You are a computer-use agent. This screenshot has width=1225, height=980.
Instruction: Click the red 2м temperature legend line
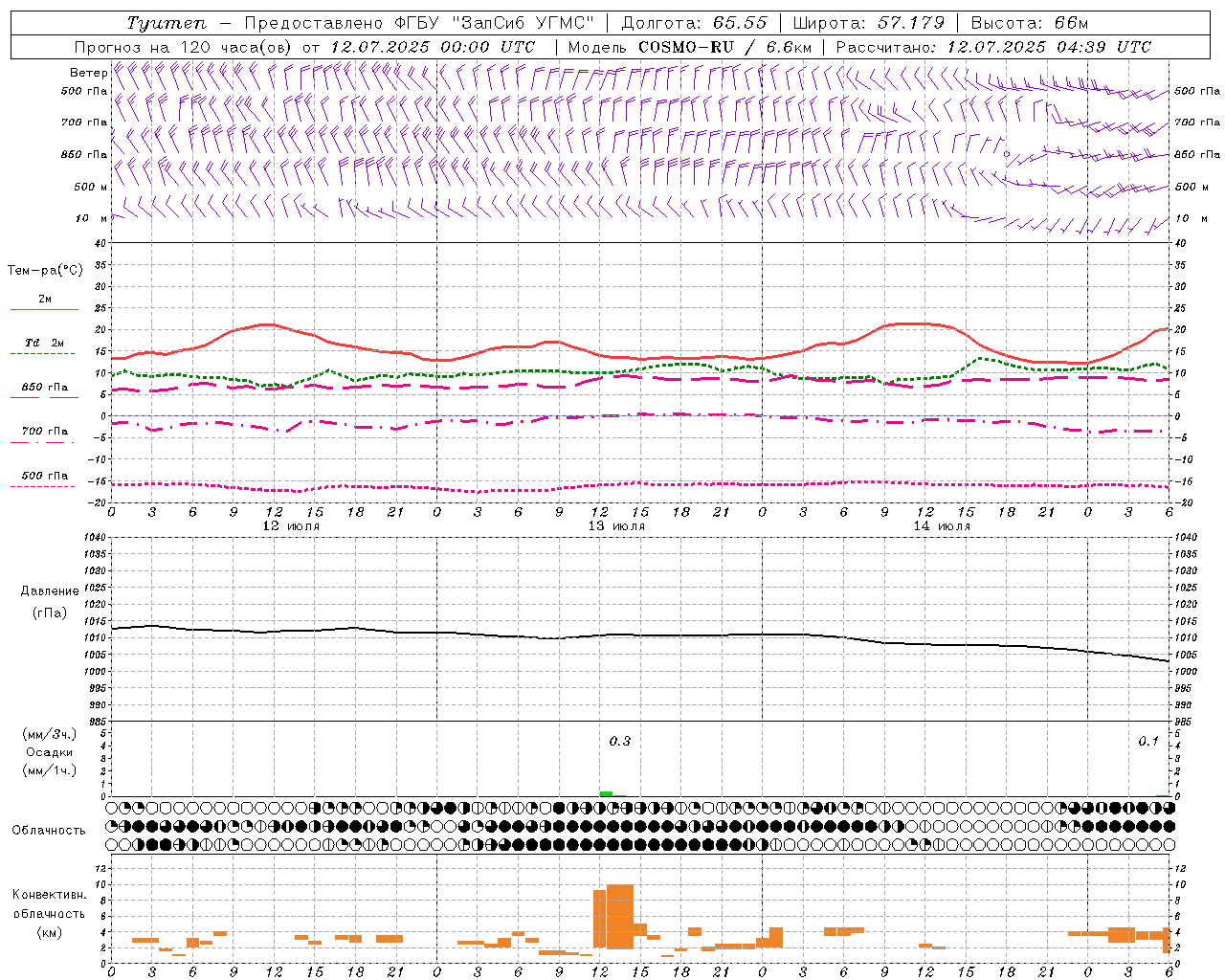[x=44, y=310]
